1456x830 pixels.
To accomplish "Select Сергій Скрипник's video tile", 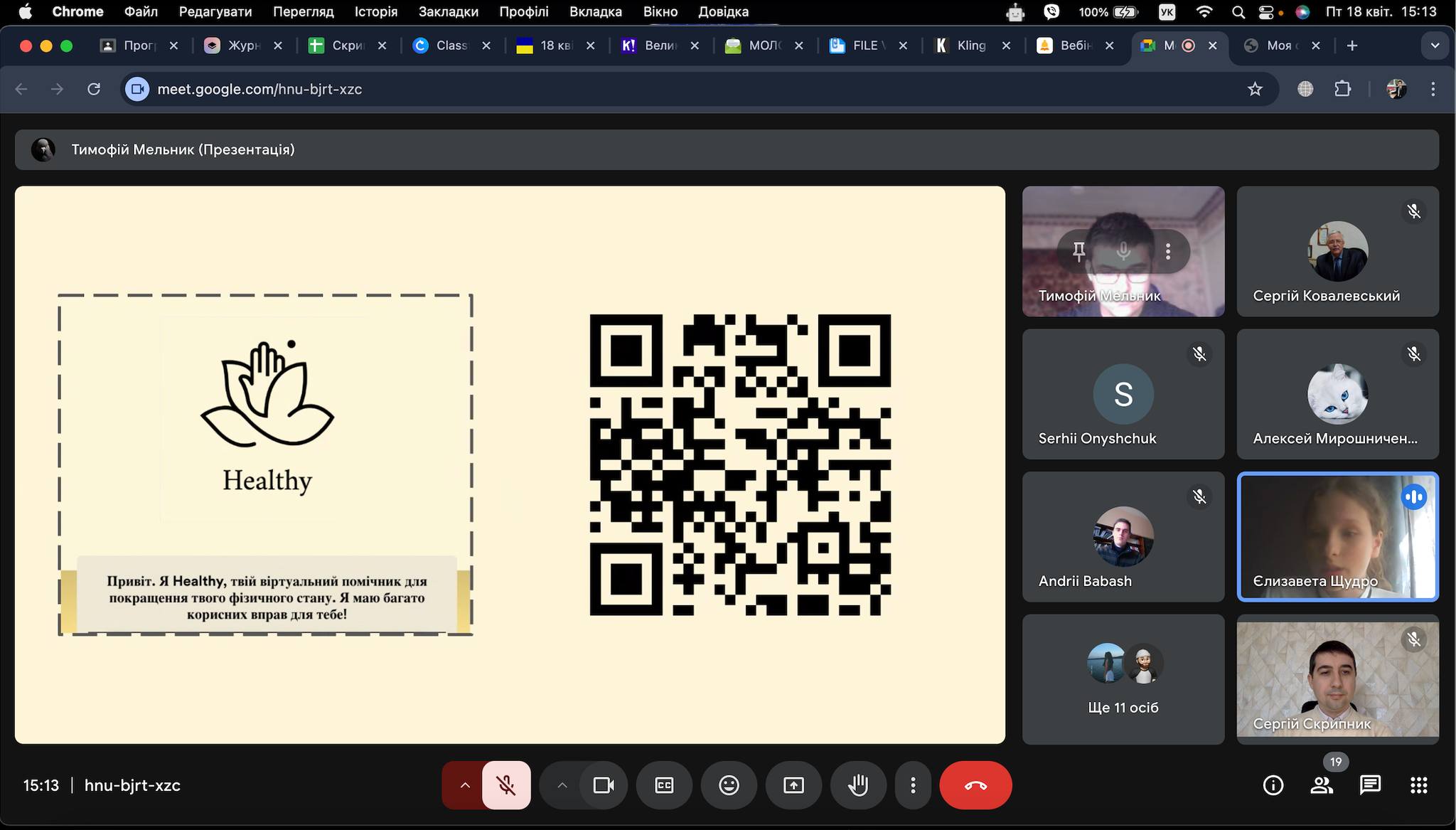I will (1337, 679).
